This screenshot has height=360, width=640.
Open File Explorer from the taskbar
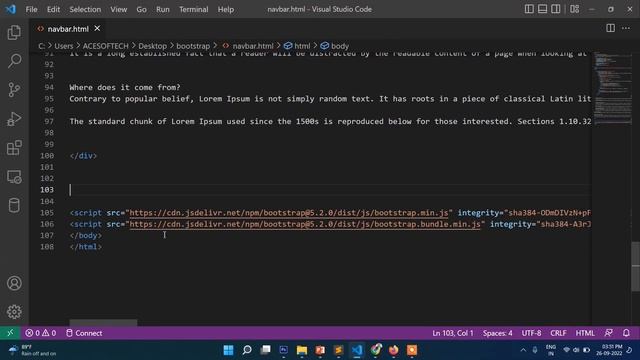(x=302, y=350)
